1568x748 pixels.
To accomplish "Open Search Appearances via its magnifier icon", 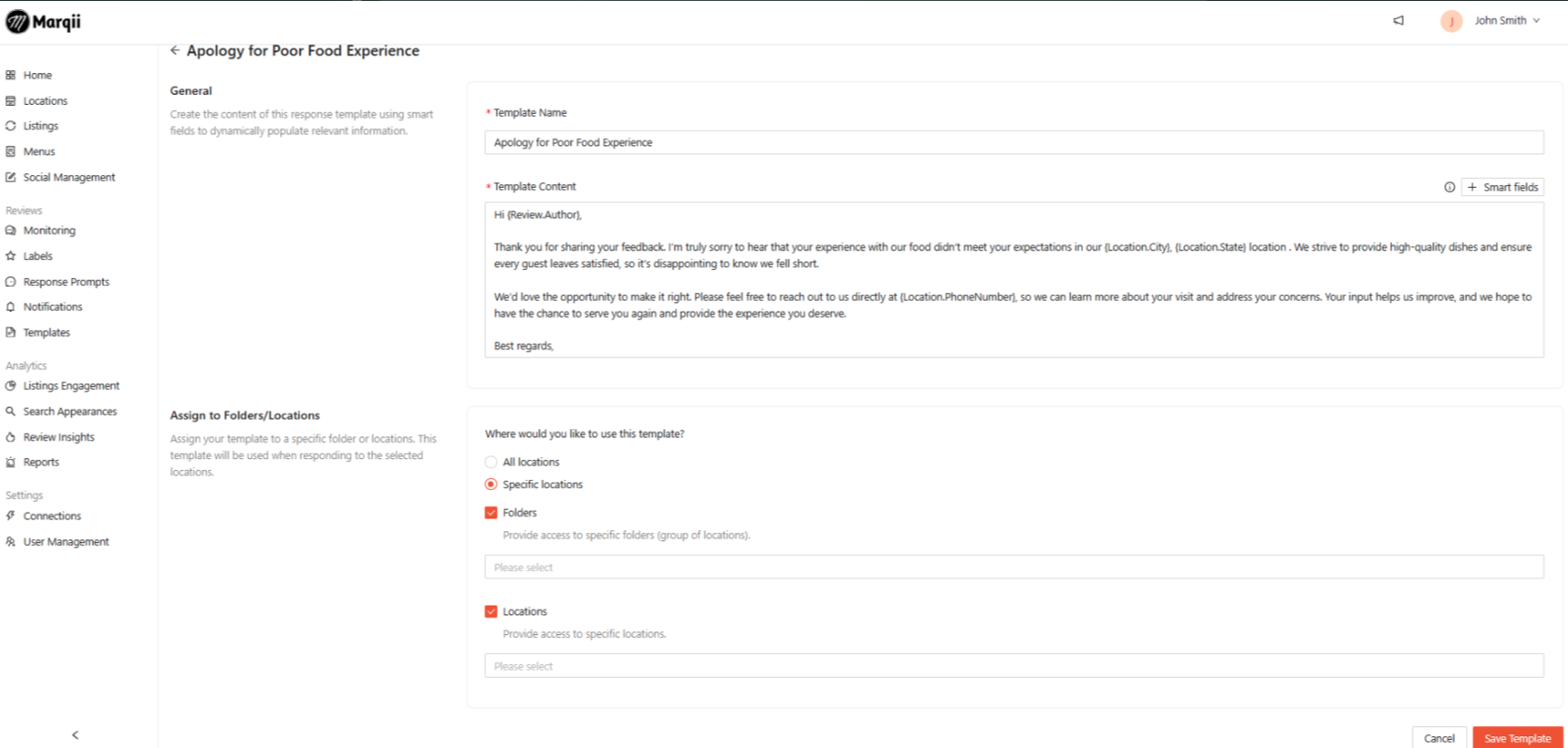I will (x=11, y=412).
